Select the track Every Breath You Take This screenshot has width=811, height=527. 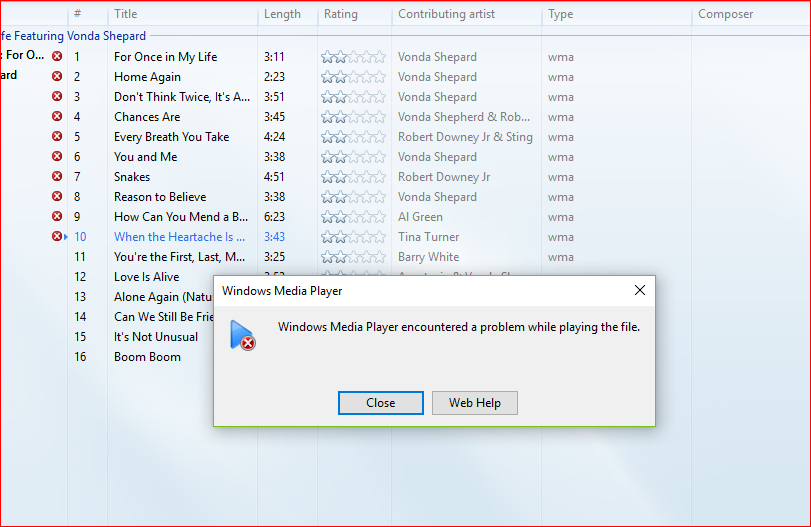[172, 137]
